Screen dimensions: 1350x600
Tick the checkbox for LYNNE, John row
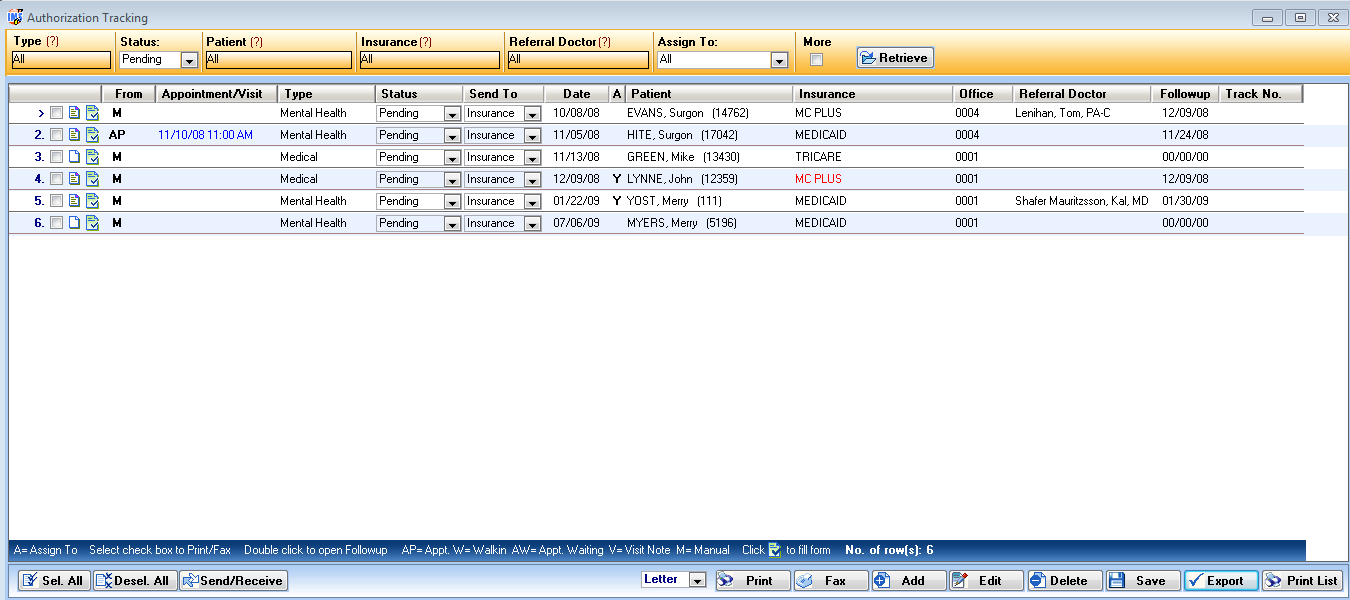point(56,179)
